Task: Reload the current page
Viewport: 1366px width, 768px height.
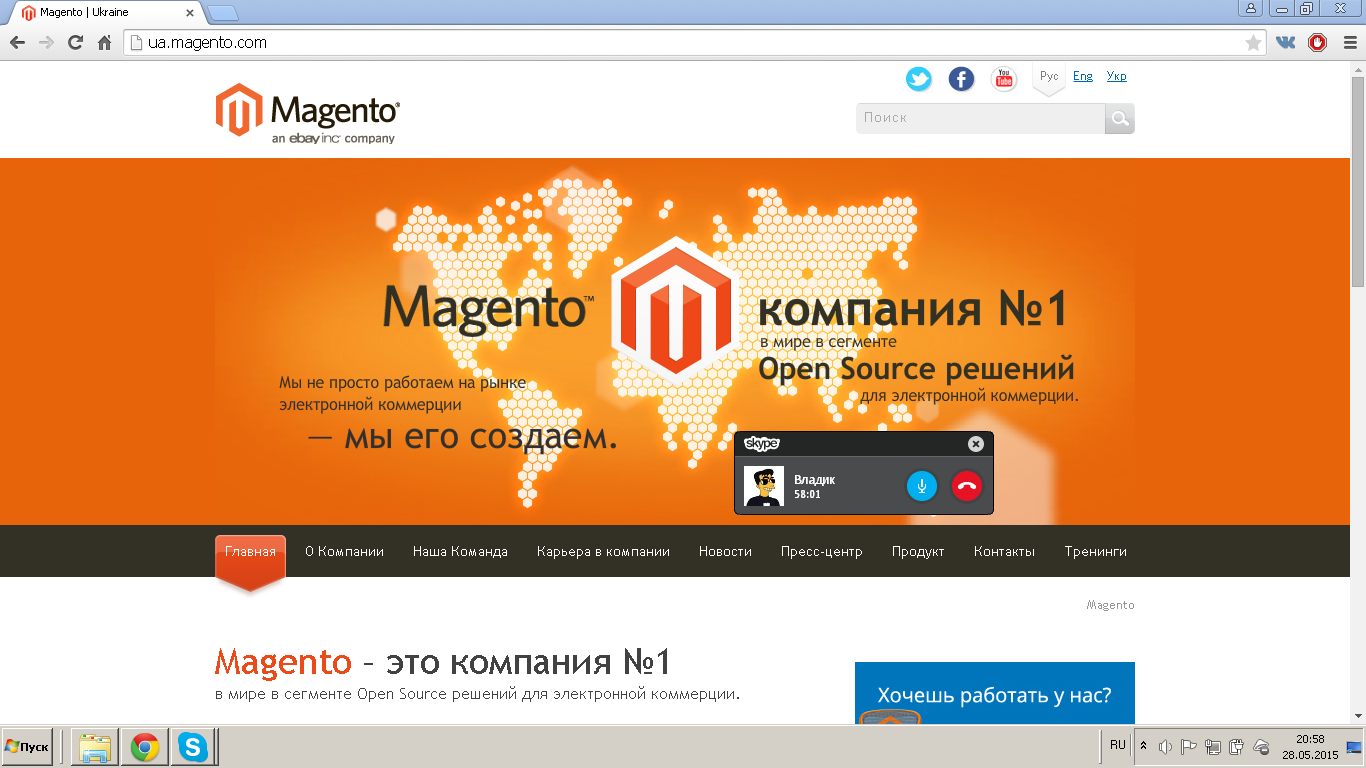Action: 75,43
